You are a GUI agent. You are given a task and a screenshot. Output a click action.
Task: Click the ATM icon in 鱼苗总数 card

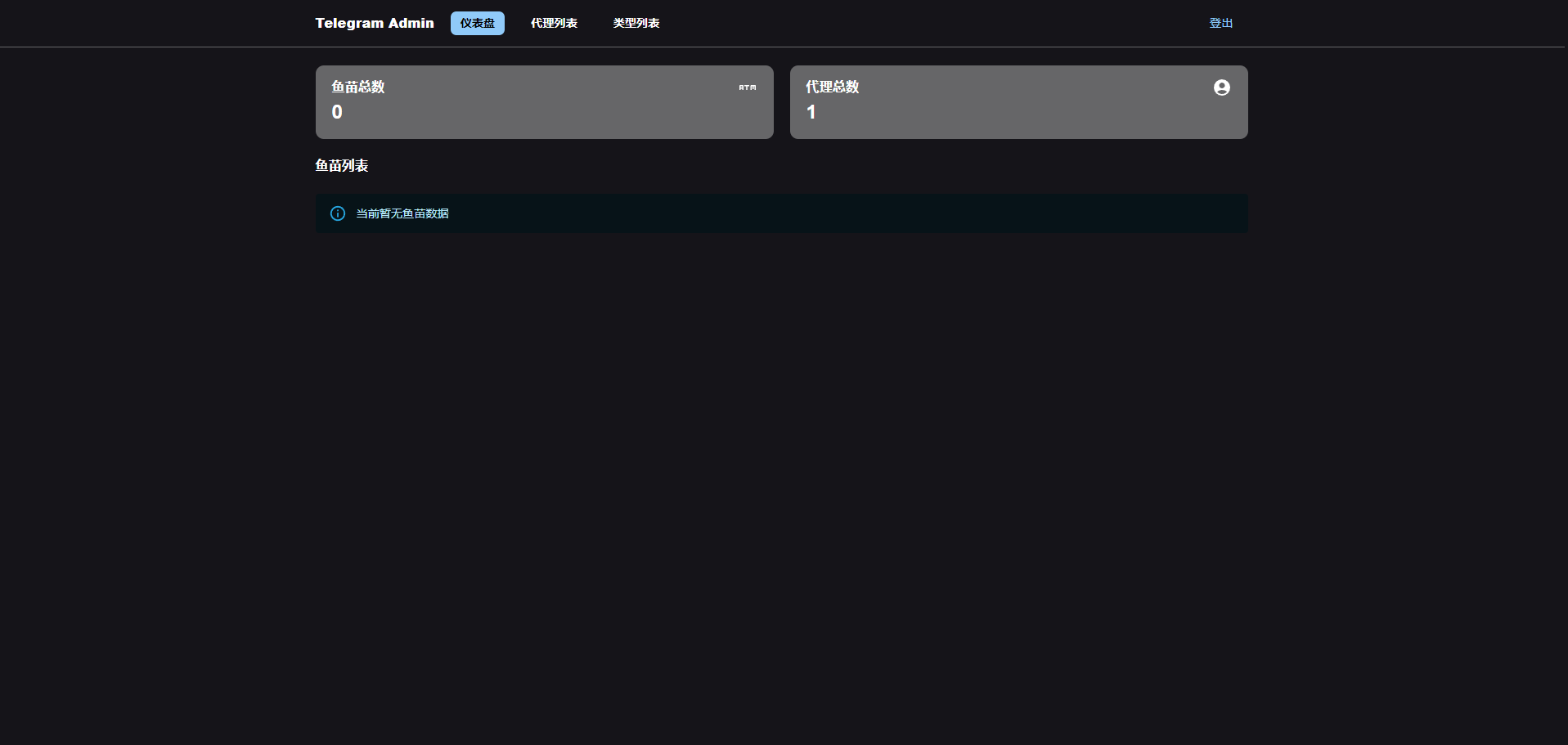point(748,88)
